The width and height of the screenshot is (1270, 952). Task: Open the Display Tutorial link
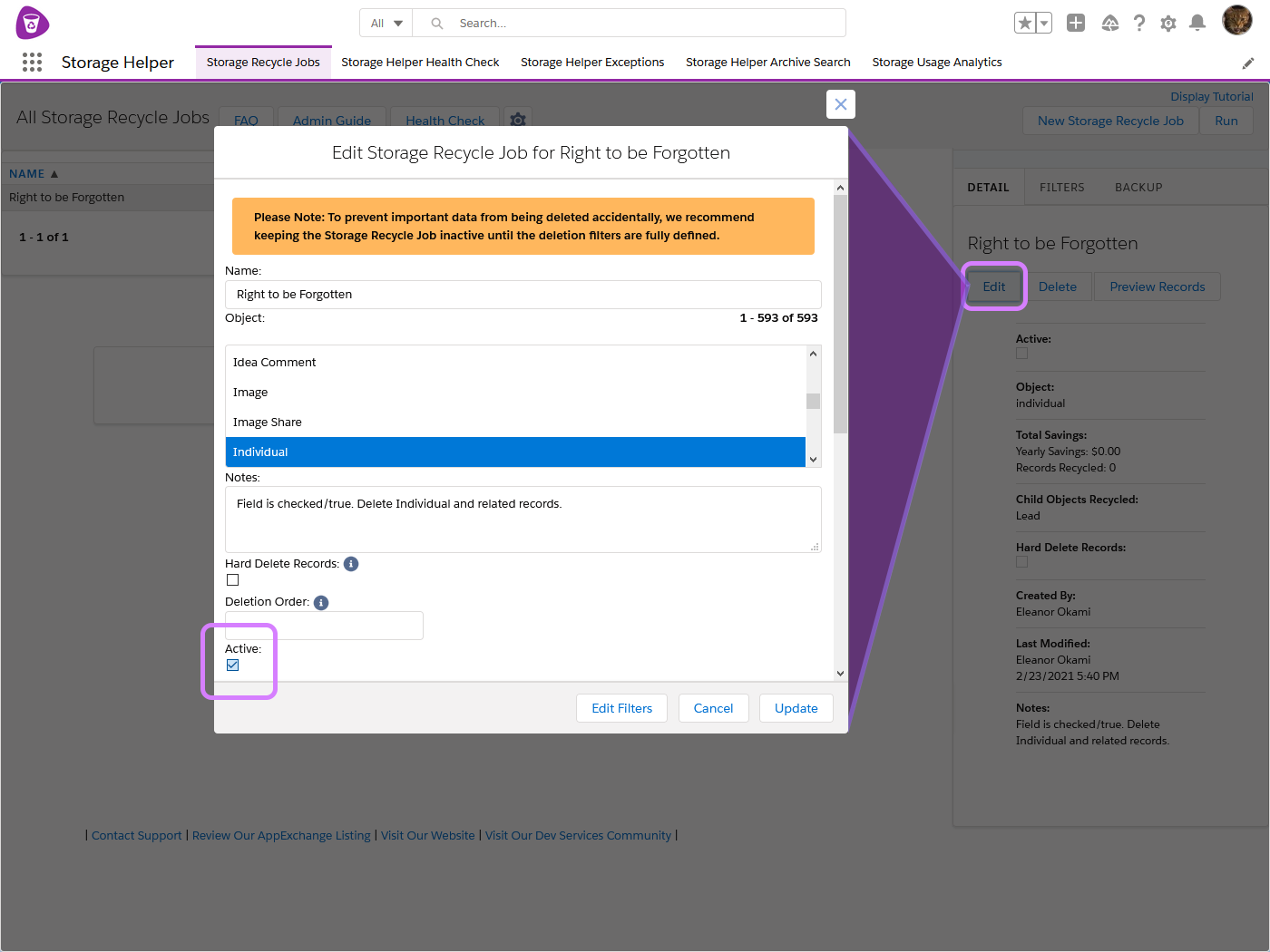[1212, 97]
